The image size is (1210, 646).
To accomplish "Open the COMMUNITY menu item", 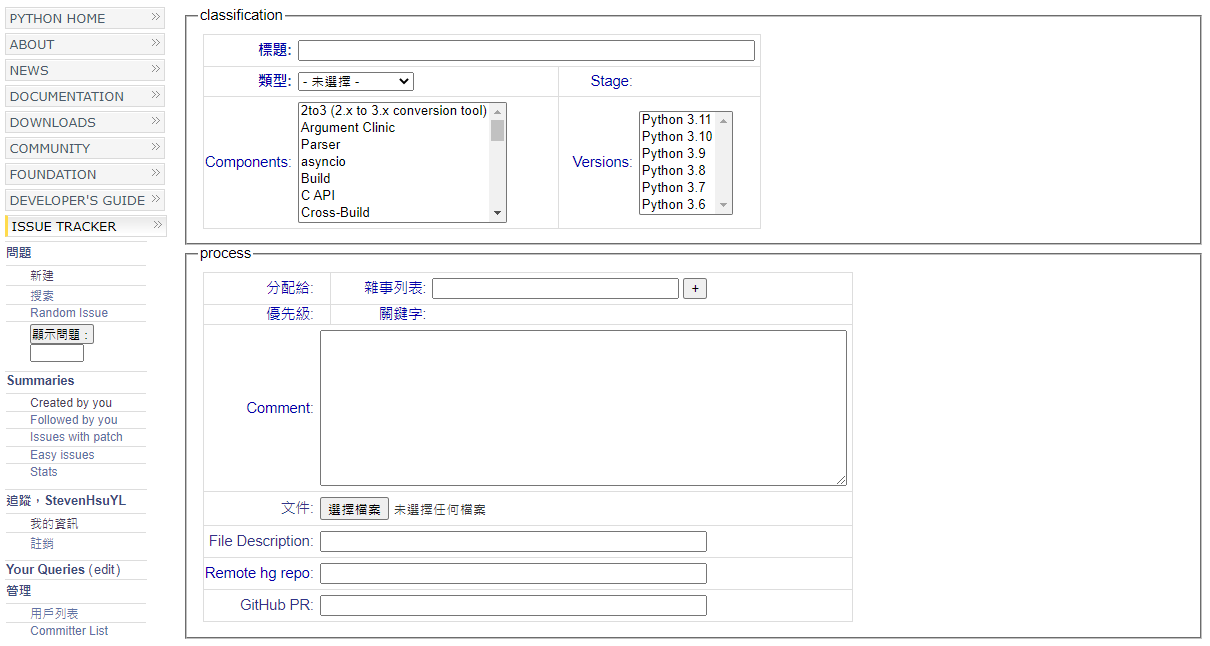I will pyautogui.click(x=50, y=148).
